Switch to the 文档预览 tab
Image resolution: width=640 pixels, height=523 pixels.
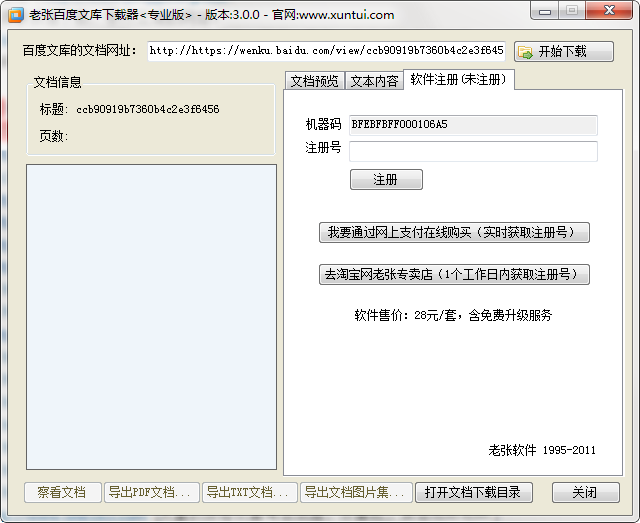(315, 81)
